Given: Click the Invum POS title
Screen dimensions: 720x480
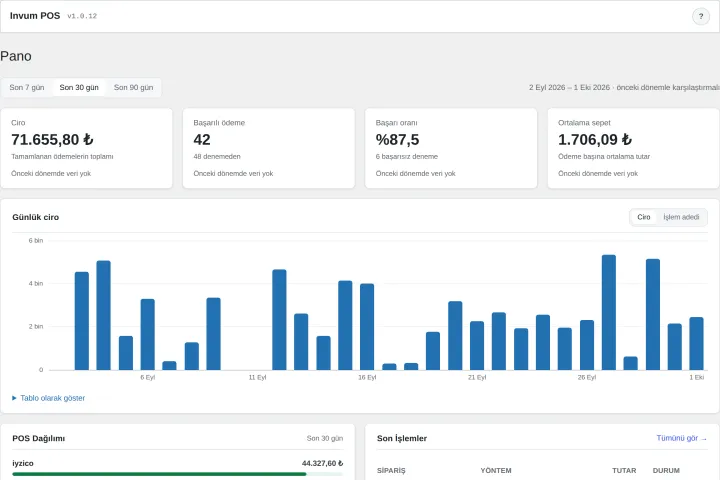Looking at the screenshot, I should 35,16.
